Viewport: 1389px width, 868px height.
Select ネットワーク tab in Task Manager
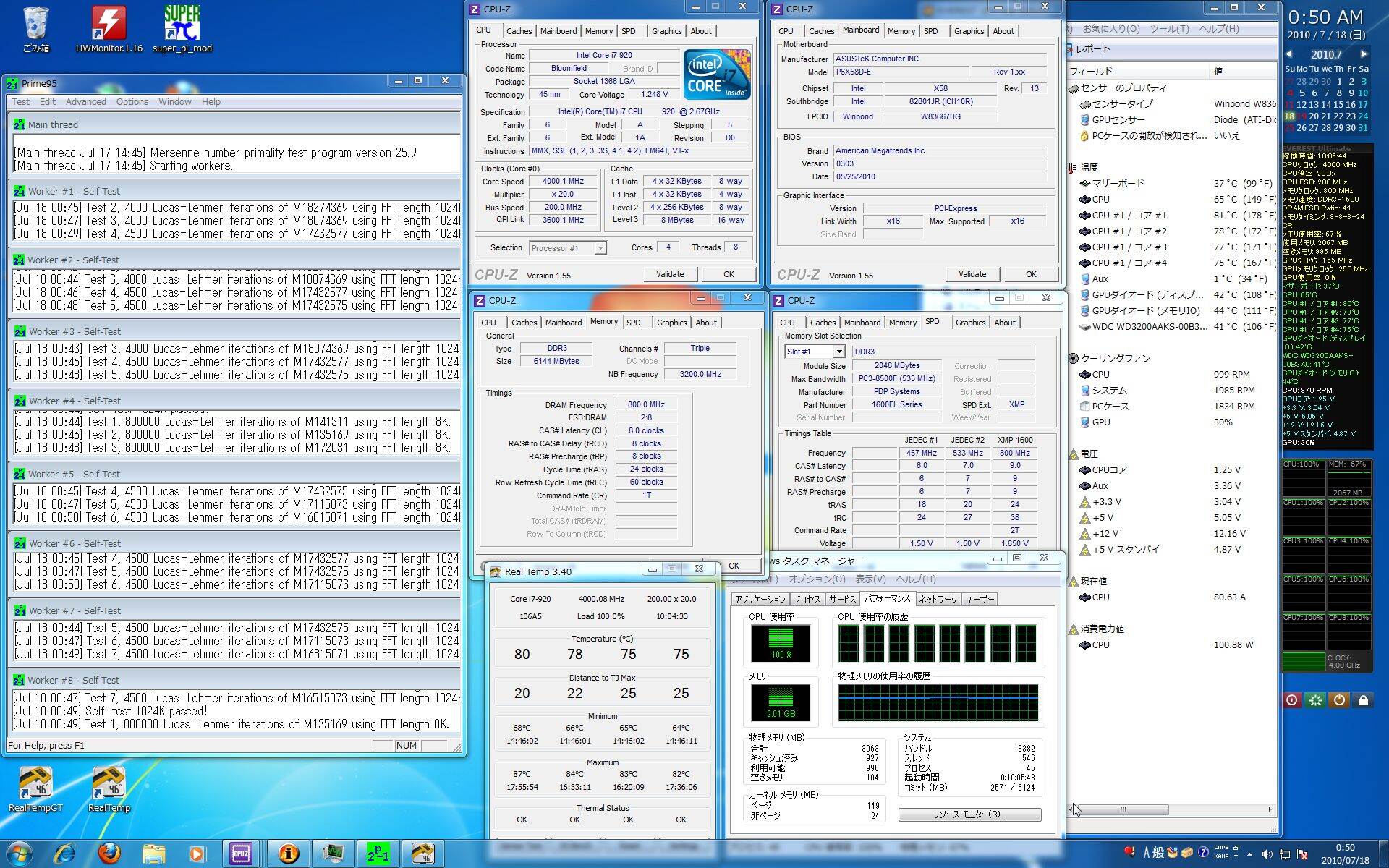coord(938,599)
